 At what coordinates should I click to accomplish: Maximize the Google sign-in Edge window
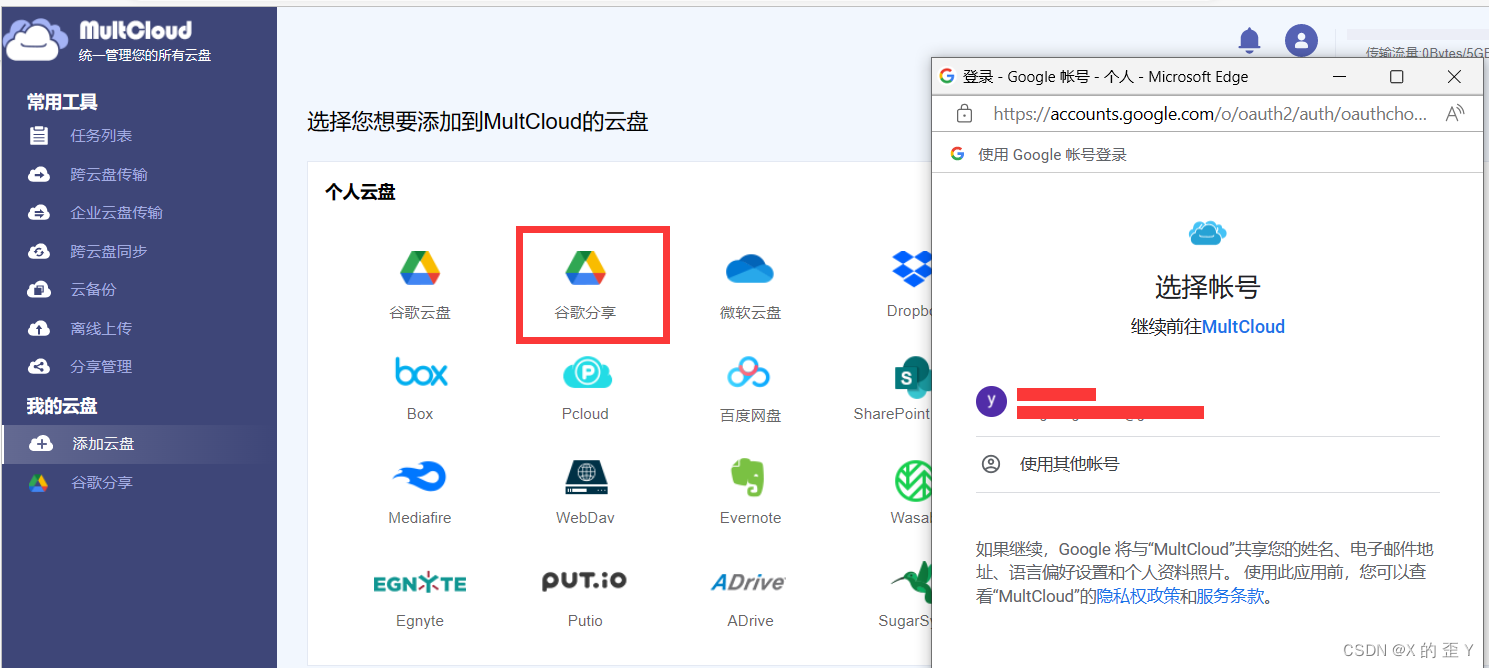point(1397,77)
